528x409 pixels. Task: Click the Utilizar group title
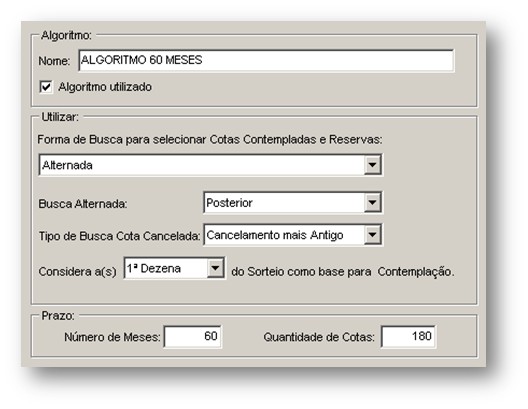pyautogui.click(x=60, y=117)
